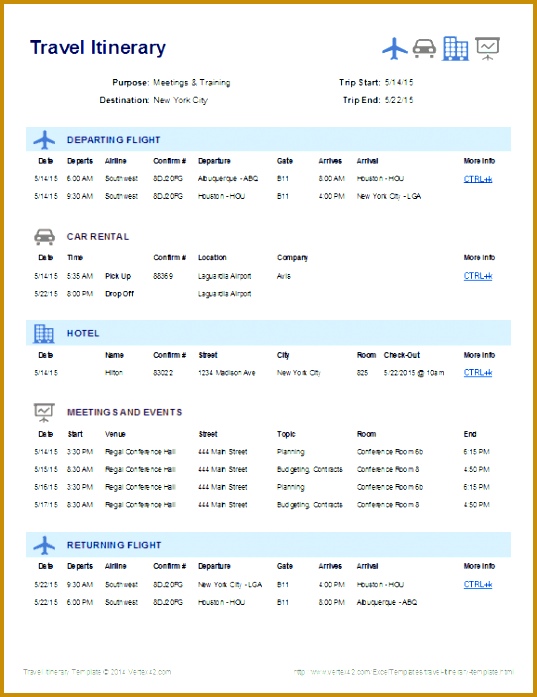
Task: Select Budgeting, Contracts topic on 5/15/15 row
Action: click(x=309, y=470)
